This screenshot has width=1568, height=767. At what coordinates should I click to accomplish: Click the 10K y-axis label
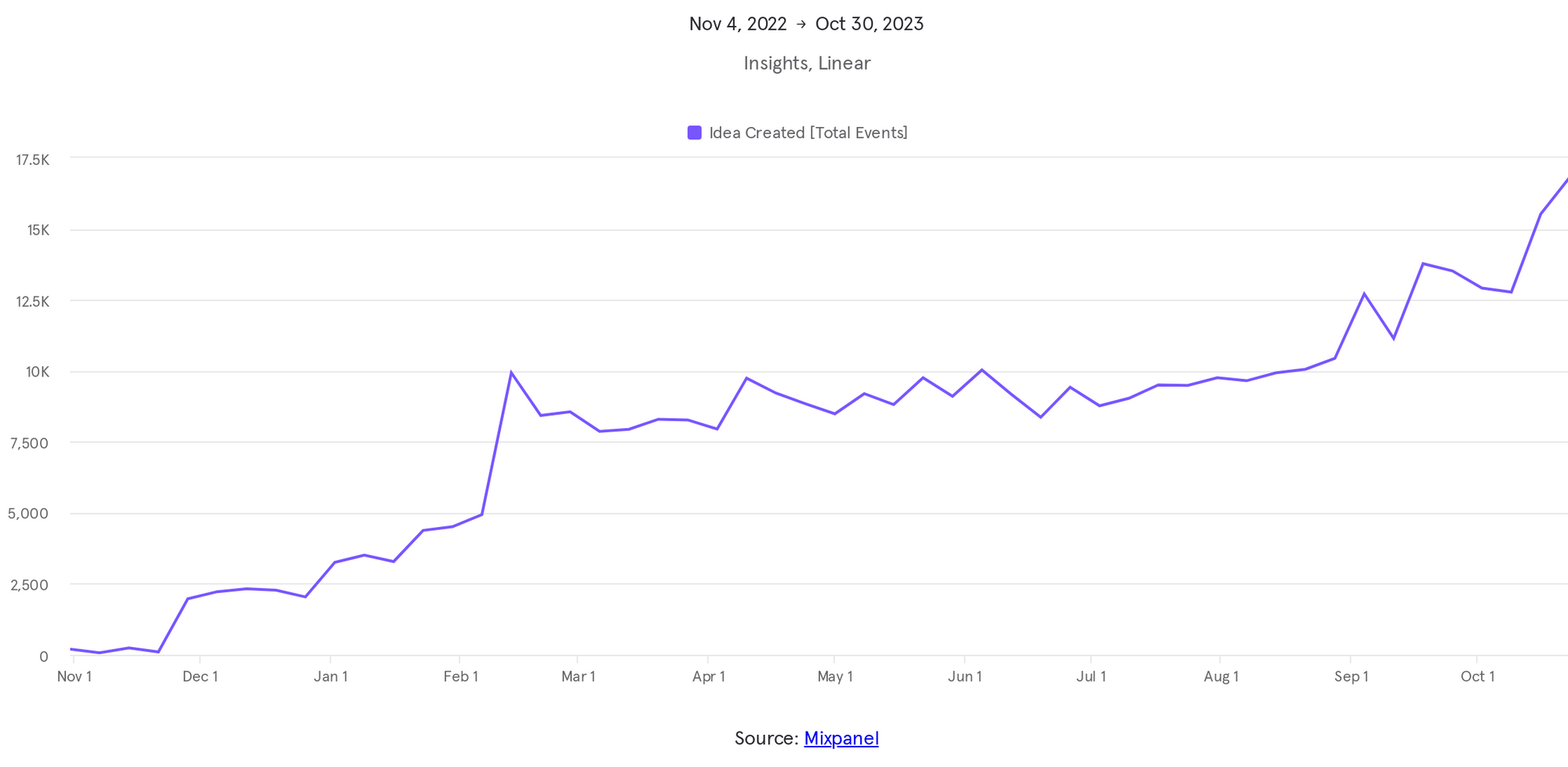click(37, 372)
